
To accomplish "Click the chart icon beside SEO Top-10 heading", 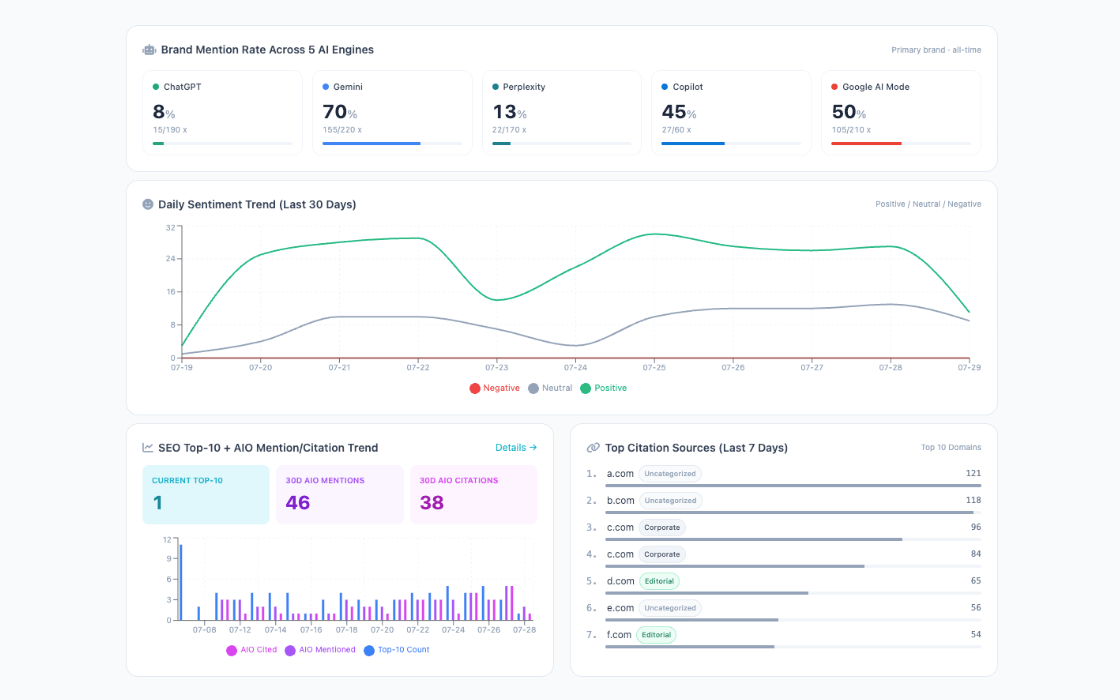I will 148,448.
